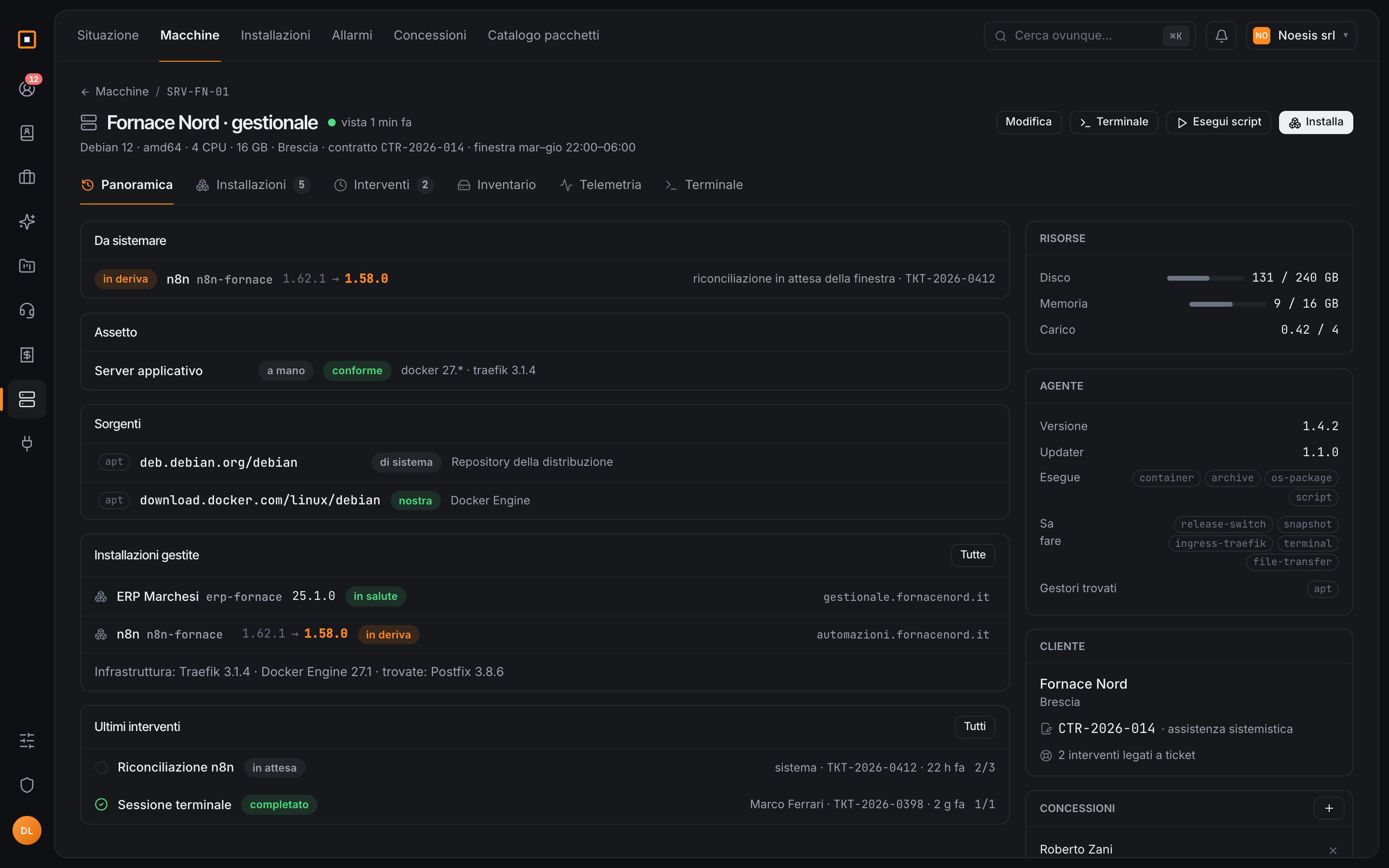1389x868 pixels.
Task: Open the billing receipt sidebar icon
Action: tap(27, 355)
